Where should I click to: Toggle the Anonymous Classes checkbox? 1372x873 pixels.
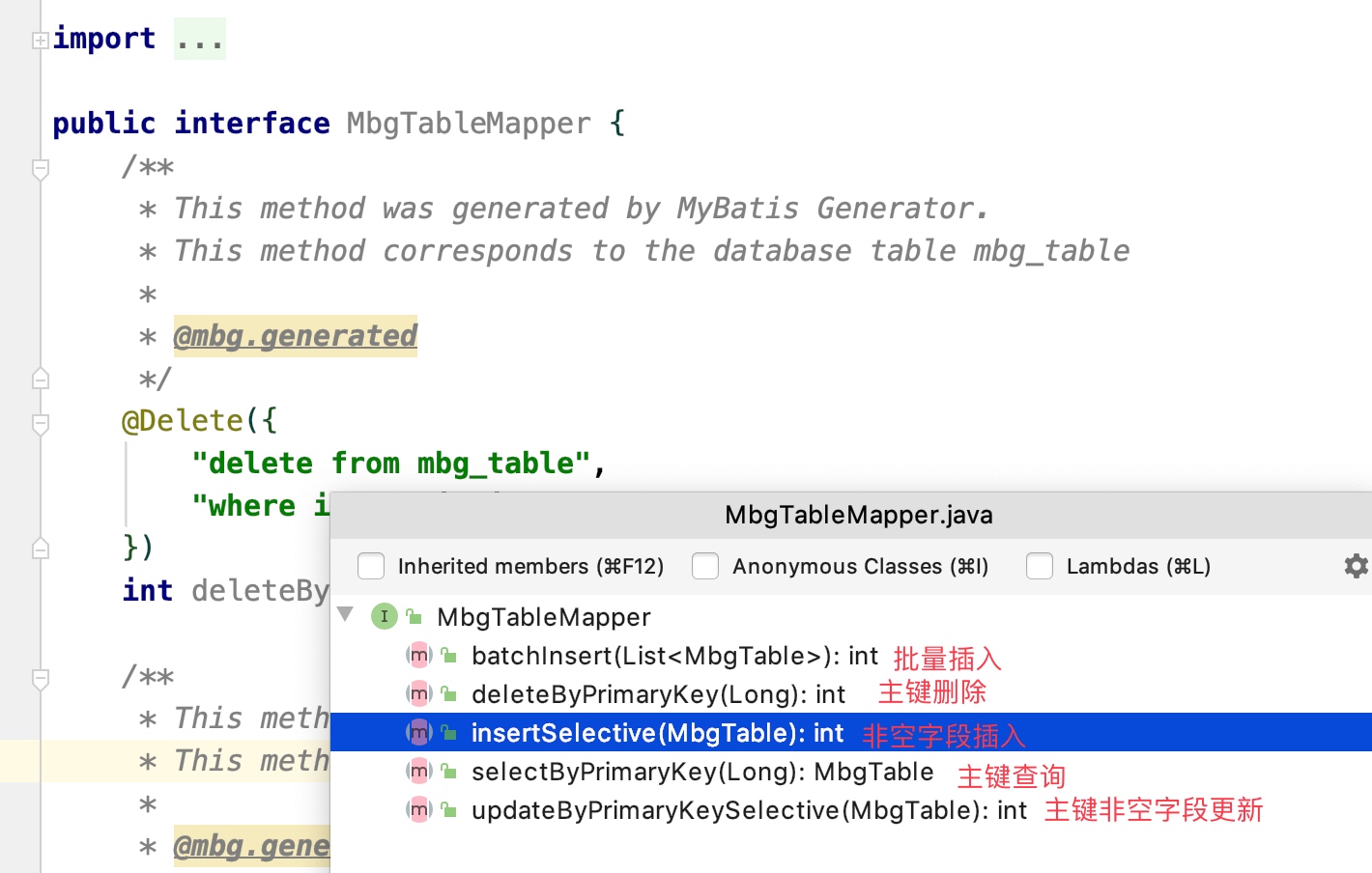pyautogui.click(x=705, y=566)
